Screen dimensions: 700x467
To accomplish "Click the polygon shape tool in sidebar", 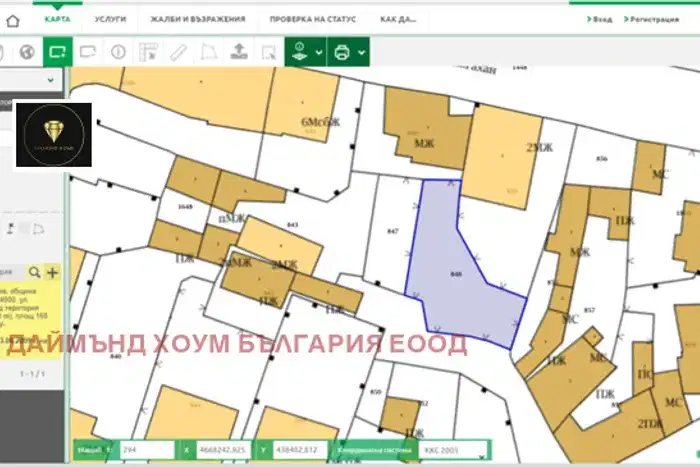I will pyautogui.click(x=39, y=229).
